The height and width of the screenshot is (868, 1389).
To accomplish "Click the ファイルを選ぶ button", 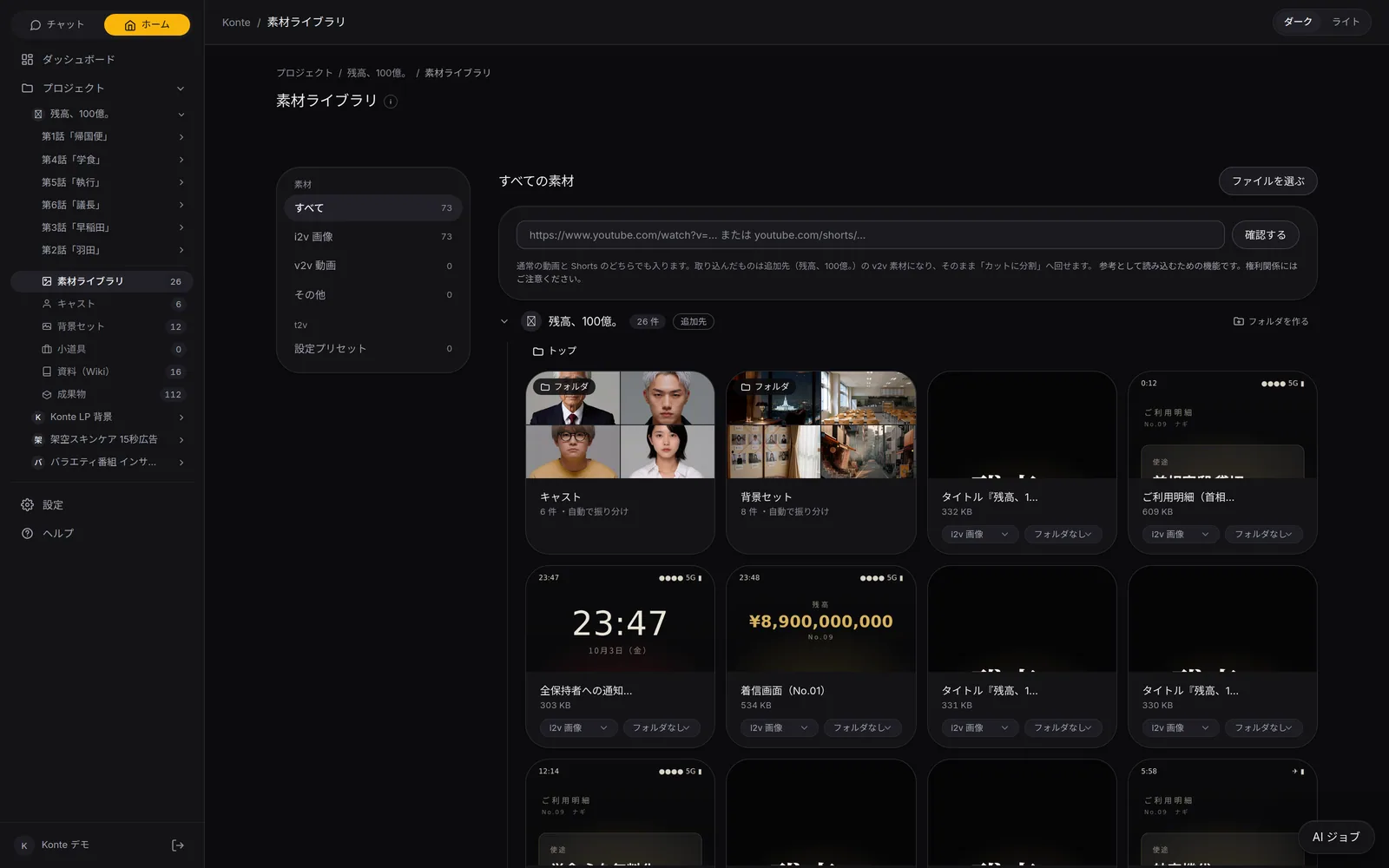I will point(1268,181).
